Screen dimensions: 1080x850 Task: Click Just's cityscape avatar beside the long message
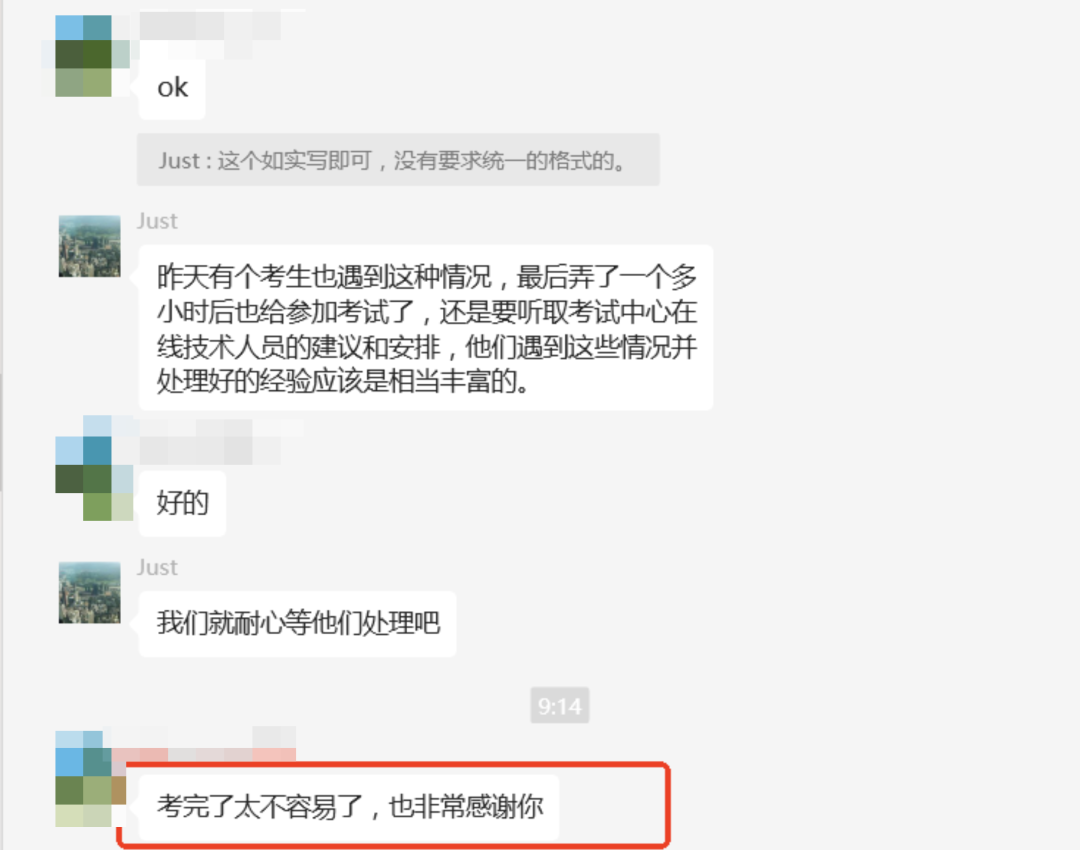[x=90, y=246]
